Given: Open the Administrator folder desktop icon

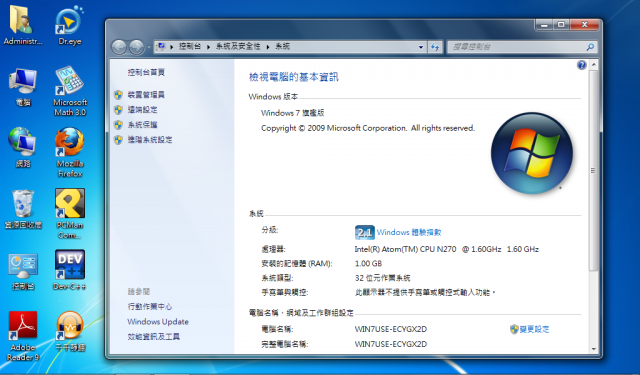Looking at the screenshot, I should pos(23,24).
